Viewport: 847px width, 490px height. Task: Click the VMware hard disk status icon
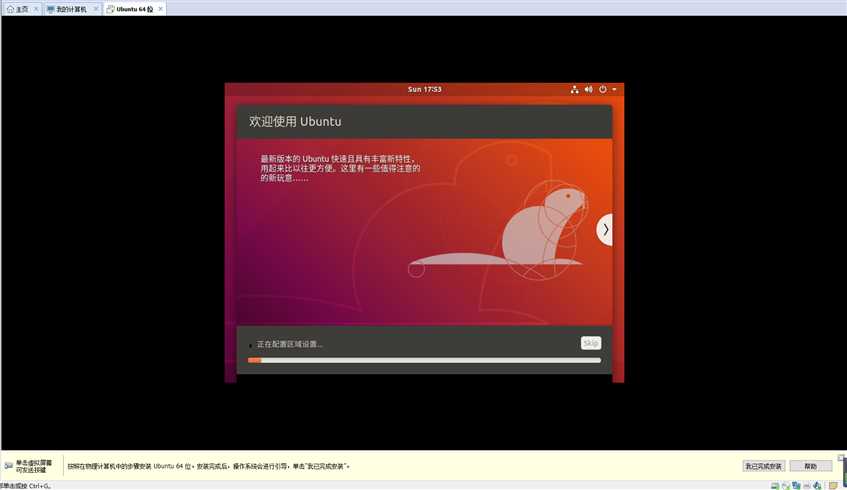coord(775,486)
